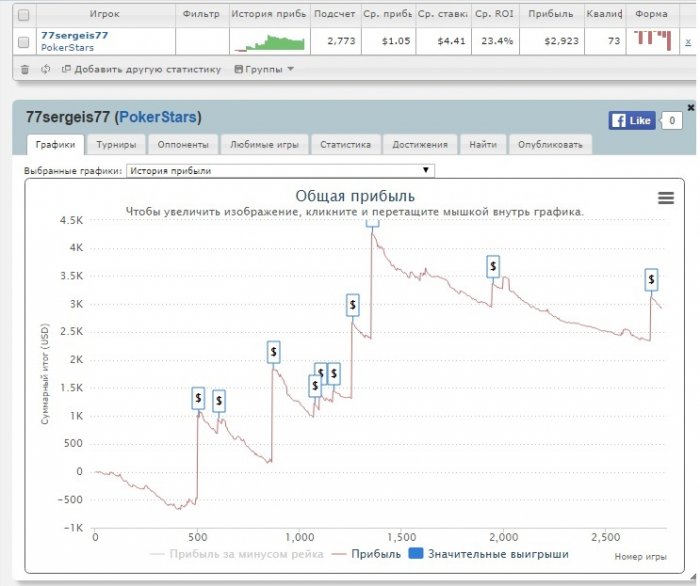
Task: Click the $ win marker near 3K label
Action: tap(353, 305)
